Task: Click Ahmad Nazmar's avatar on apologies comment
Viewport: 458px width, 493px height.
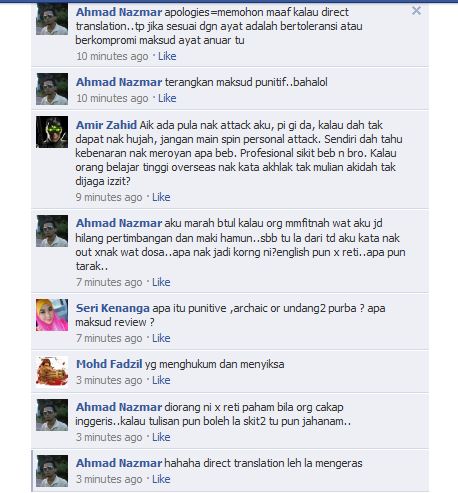Action: click(x=52, y=19)
